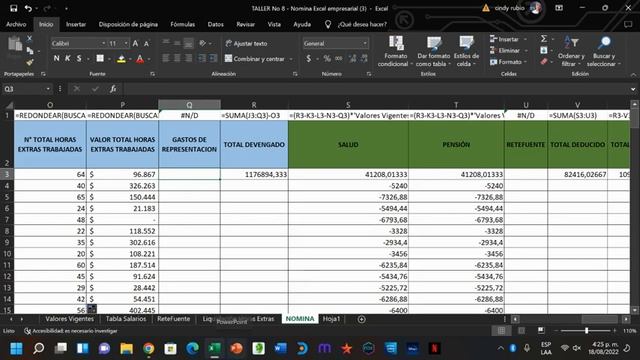640x360 pixels.
Task: Click the Cut scissors icon
Action: click(29, 38)
